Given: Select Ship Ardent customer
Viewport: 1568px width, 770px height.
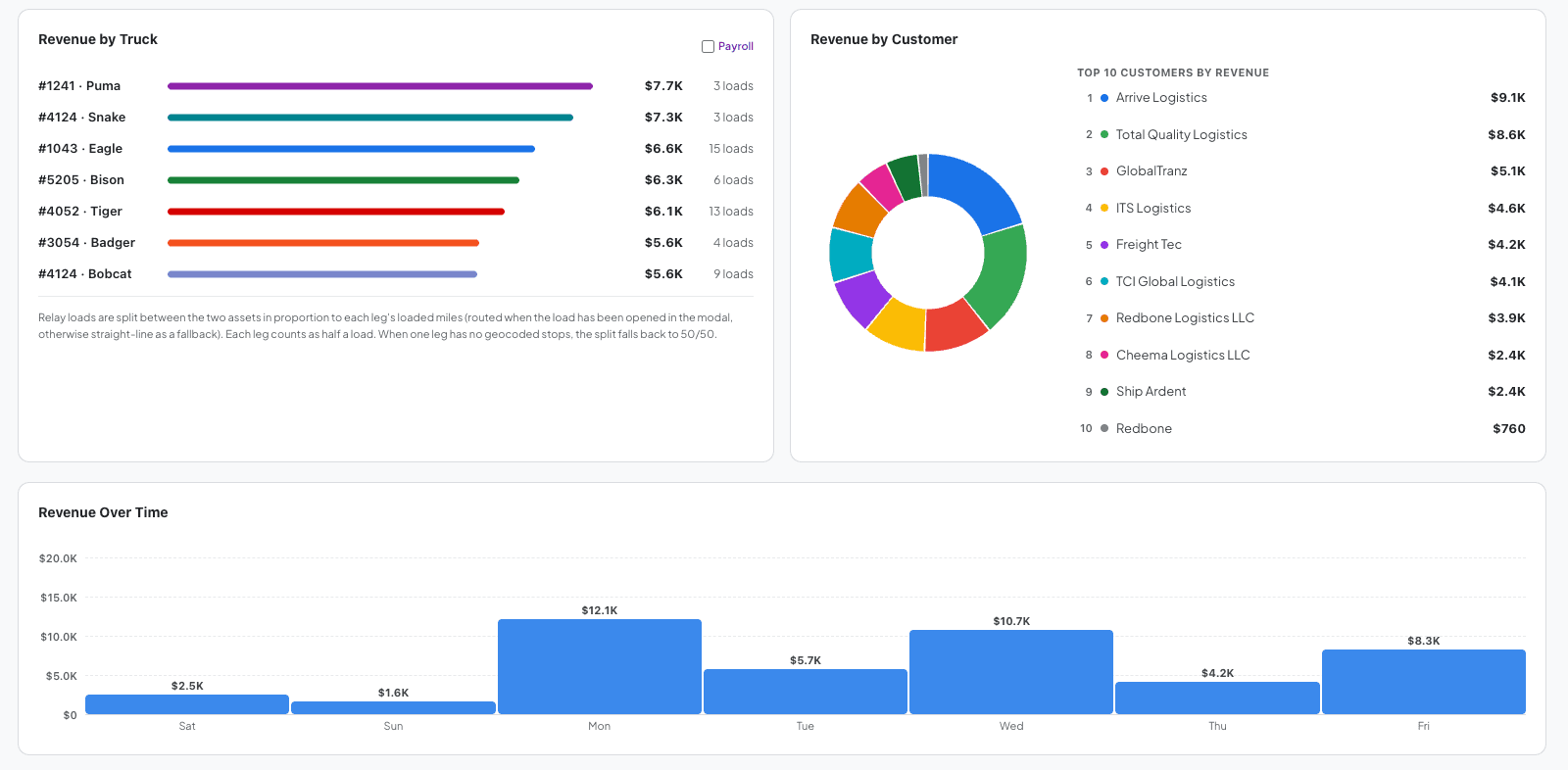Looking at the screenshot, I should point(1151,392).
